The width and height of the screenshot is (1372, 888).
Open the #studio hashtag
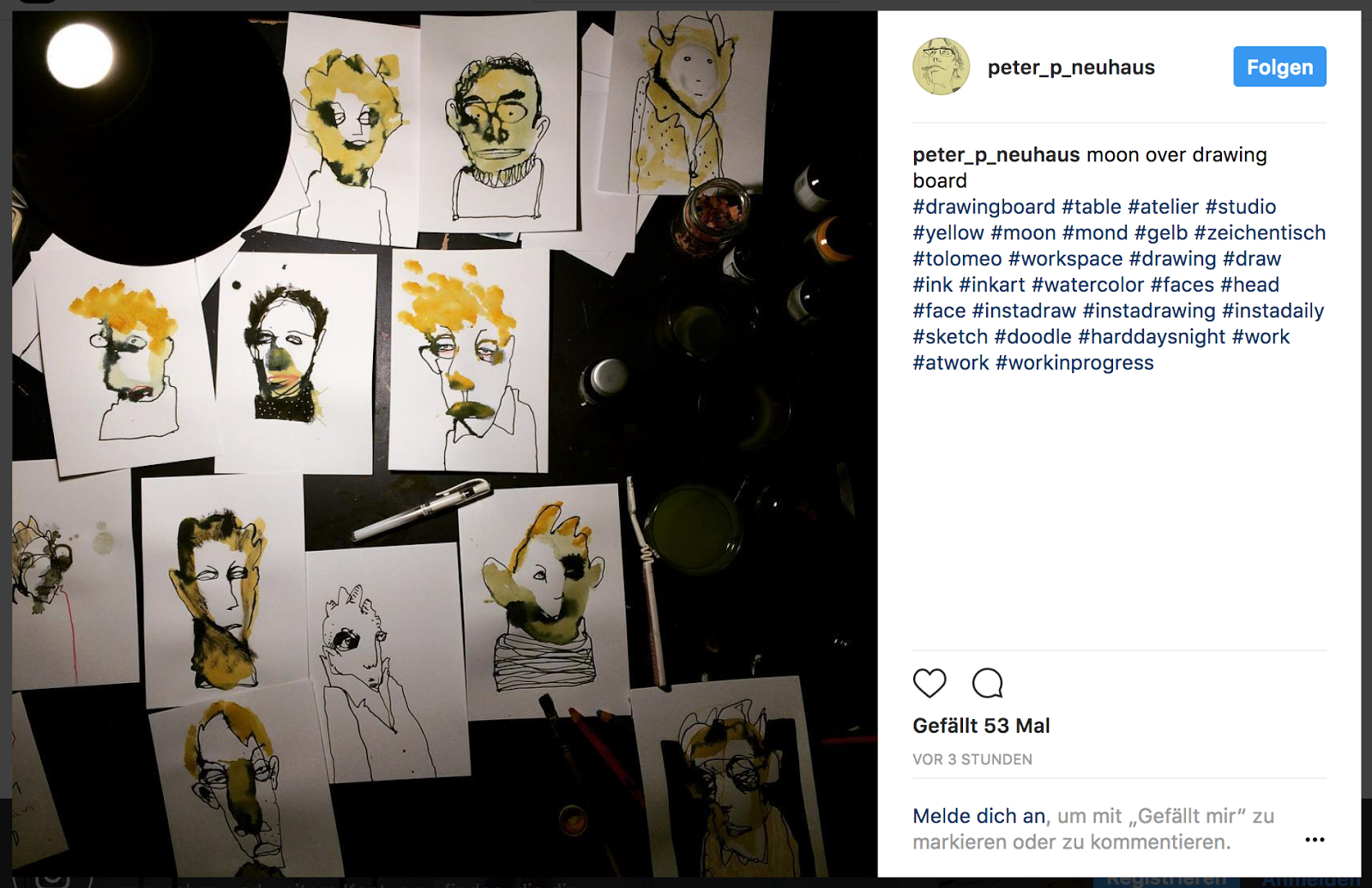pyautogui.click(x=1240, y=207)
